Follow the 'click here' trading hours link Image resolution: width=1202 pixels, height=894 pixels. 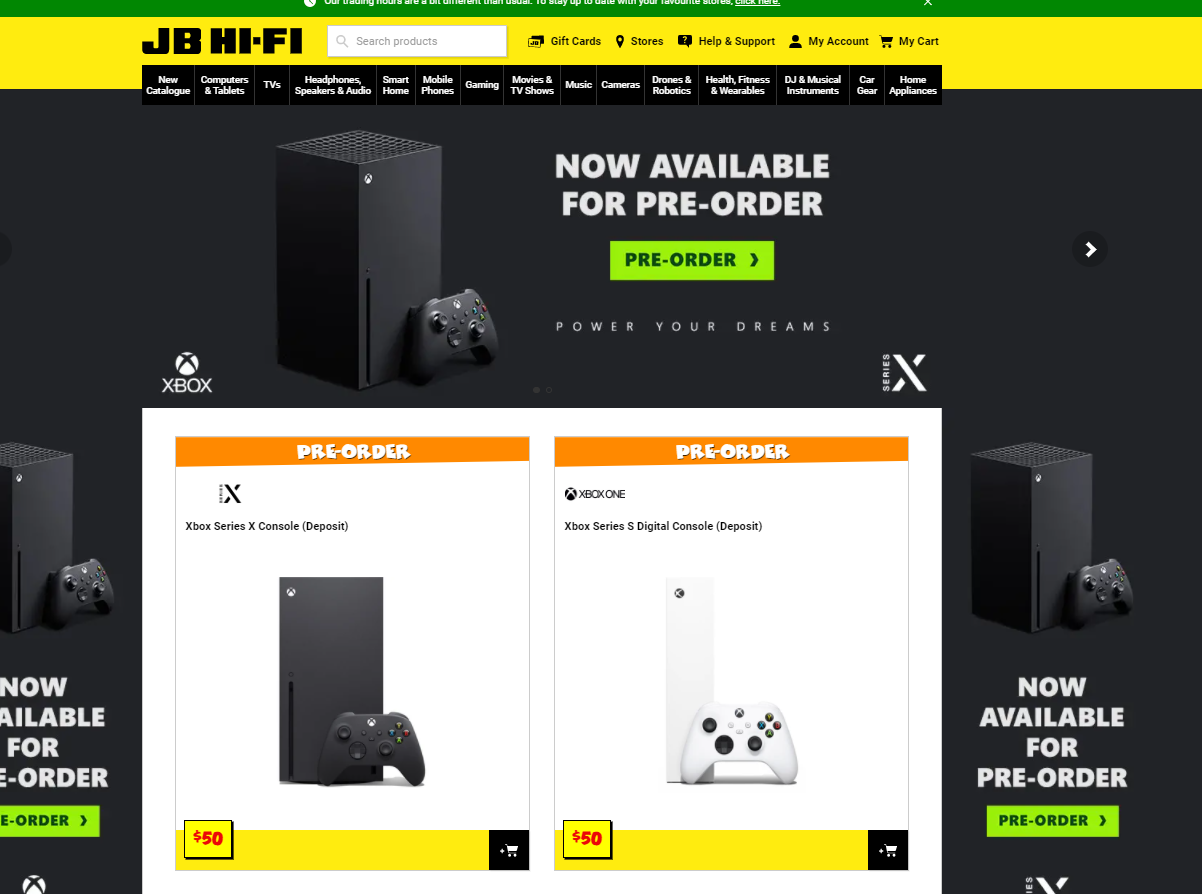[757, 3]
